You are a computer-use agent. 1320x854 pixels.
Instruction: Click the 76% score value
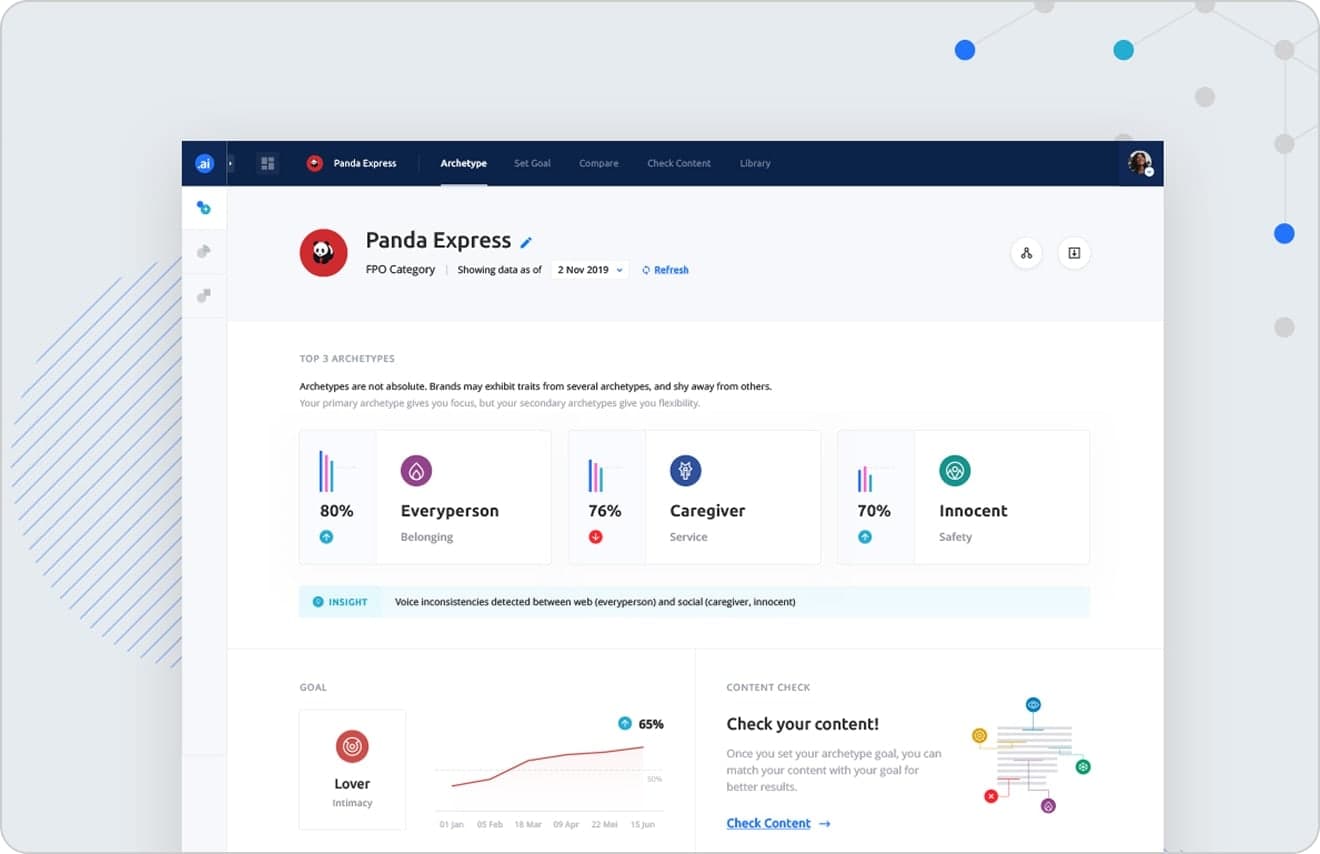click(x=605, y=511)
